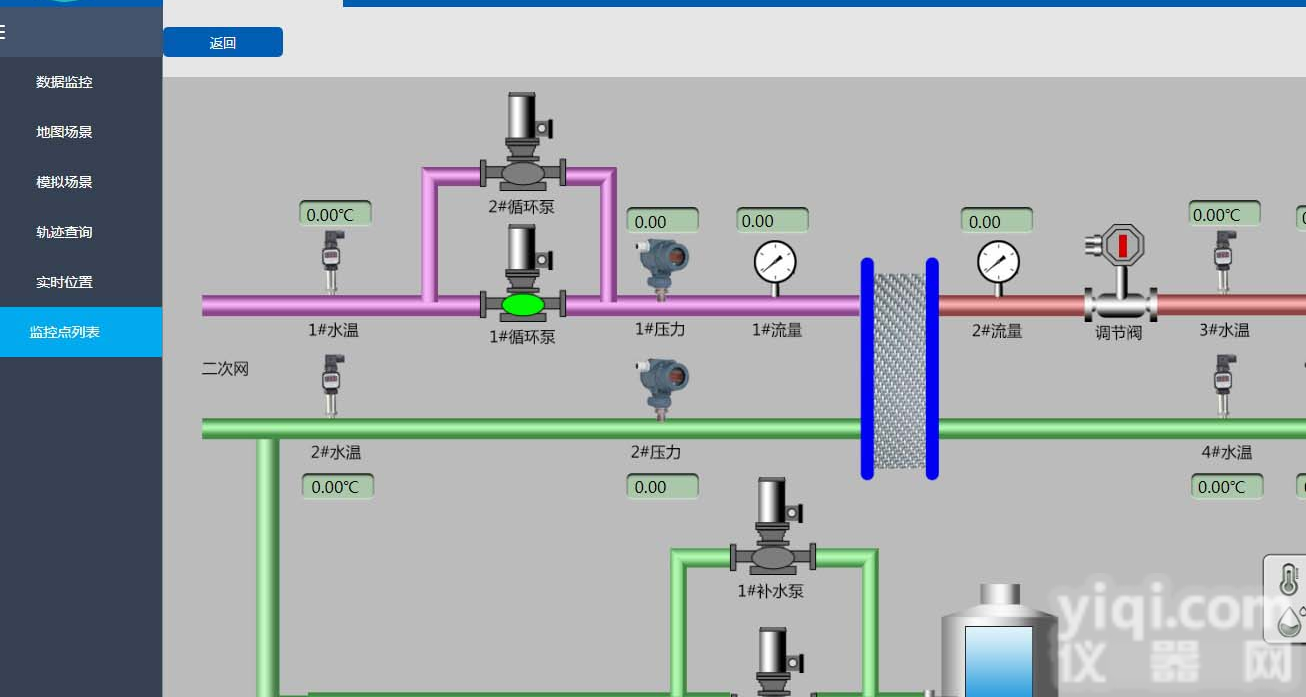
Task: Click the 1#水温 value field 0.00℃
Action: point(335,214)
